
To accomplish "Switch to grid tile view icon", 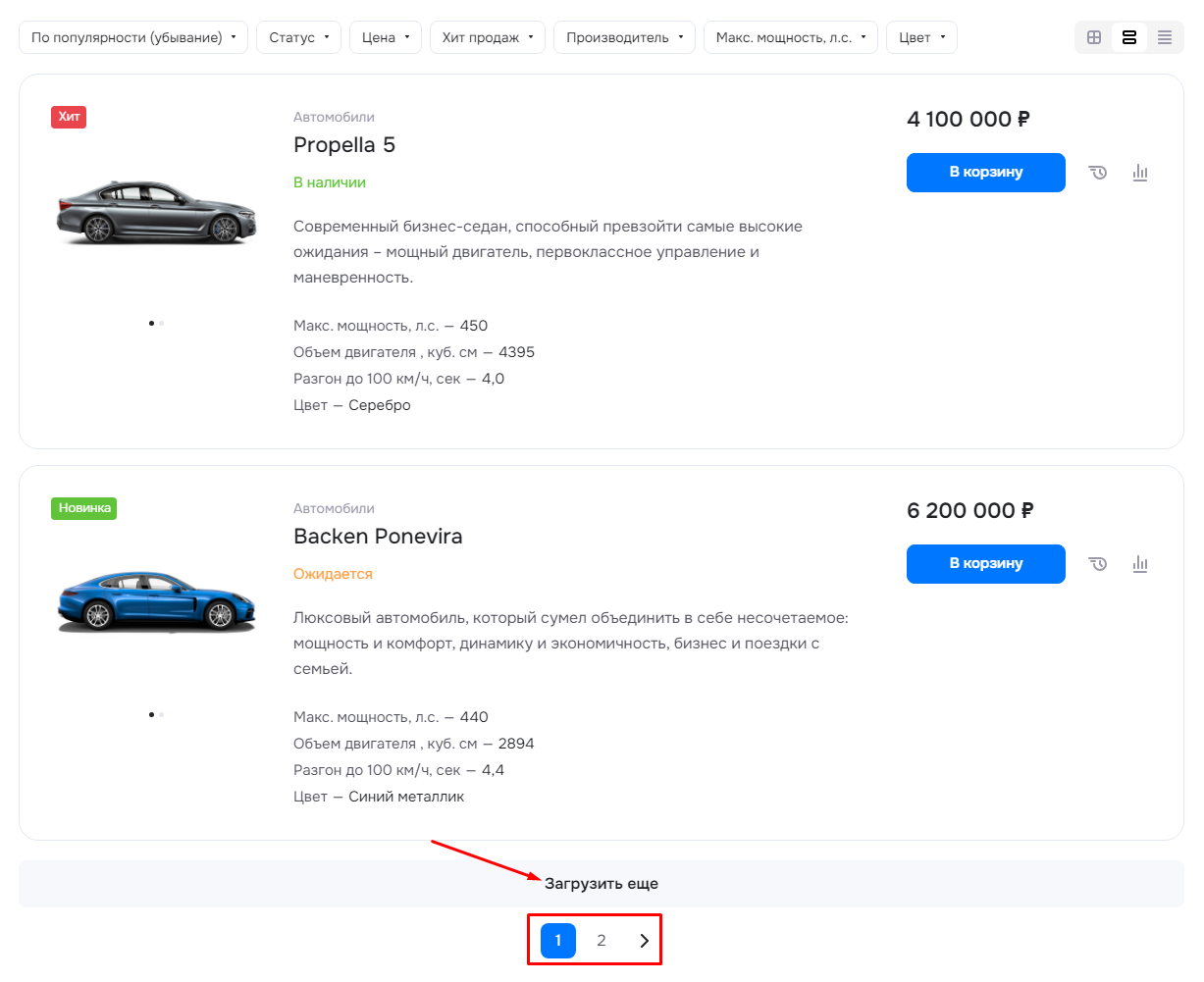I will click(x=1094, y=37).
